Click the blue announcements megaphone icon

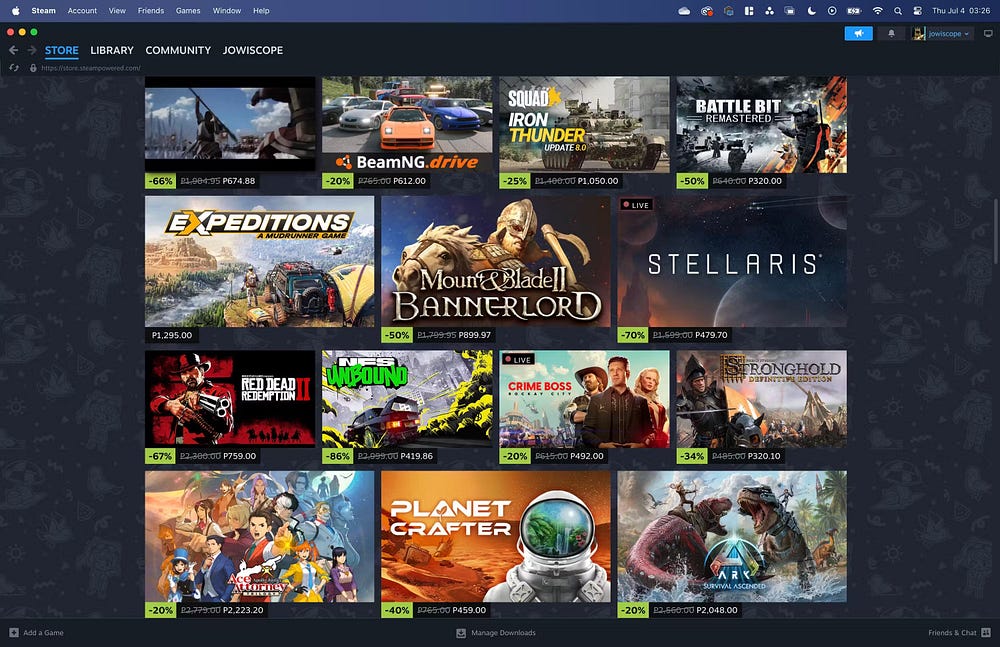click(x=858, y=33)
